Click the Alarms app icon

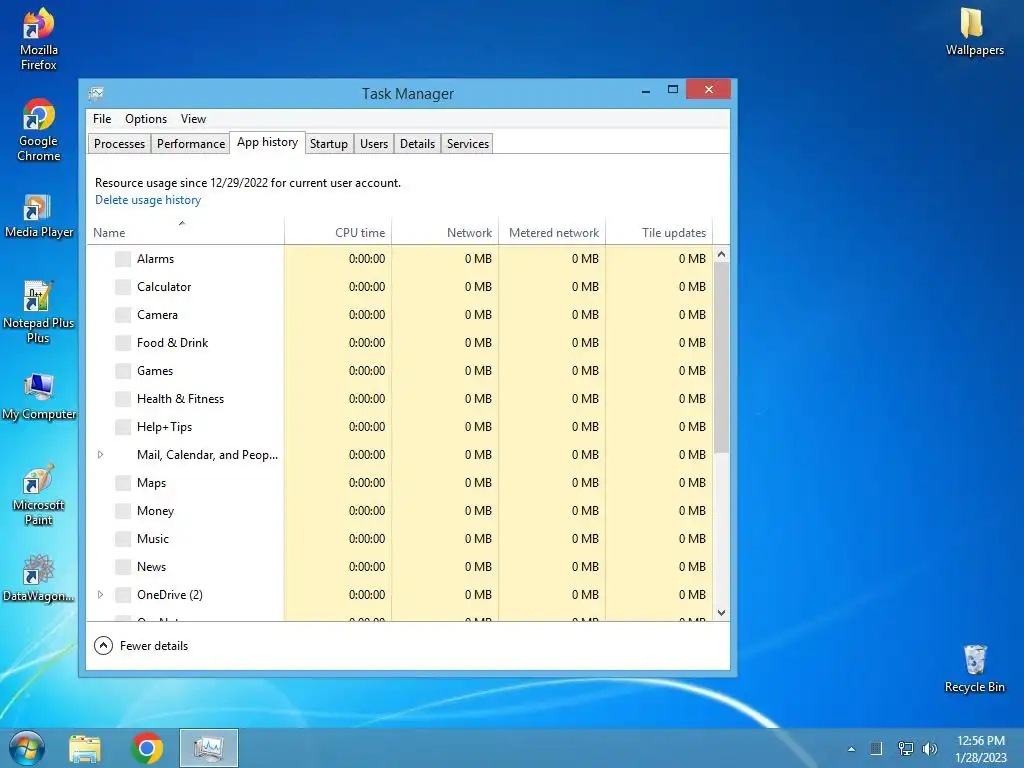click(x=123, y=259)
